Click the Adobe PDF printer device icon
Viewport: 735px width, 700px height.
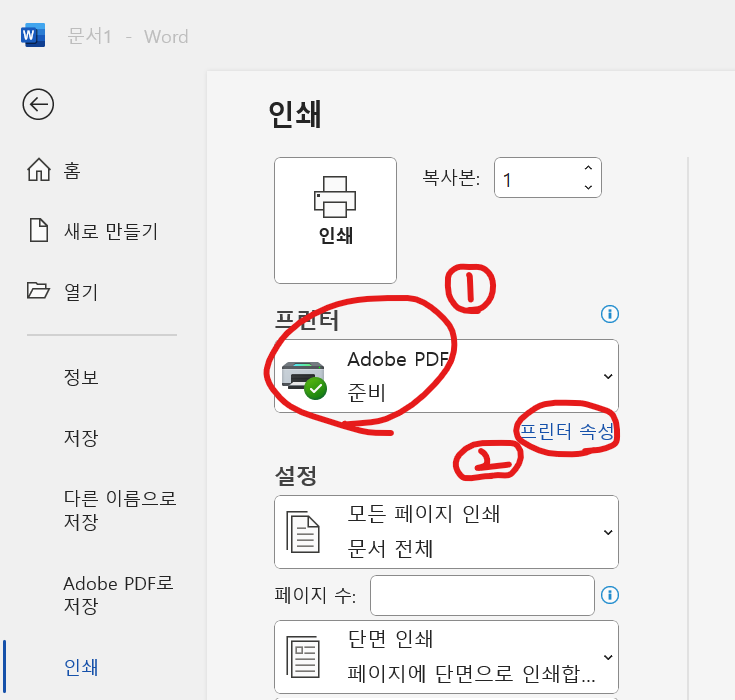[x=304, y=380]
